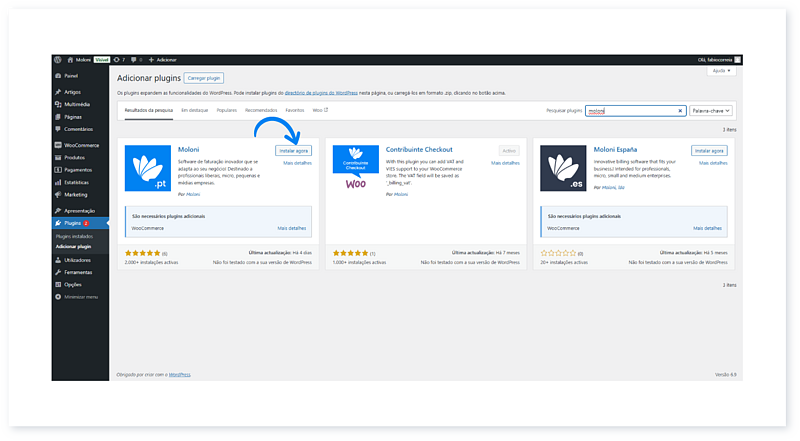Click the WordPress logo in admin bar
The width and height of the screenshot is (800, 441).
click(58, 60)
